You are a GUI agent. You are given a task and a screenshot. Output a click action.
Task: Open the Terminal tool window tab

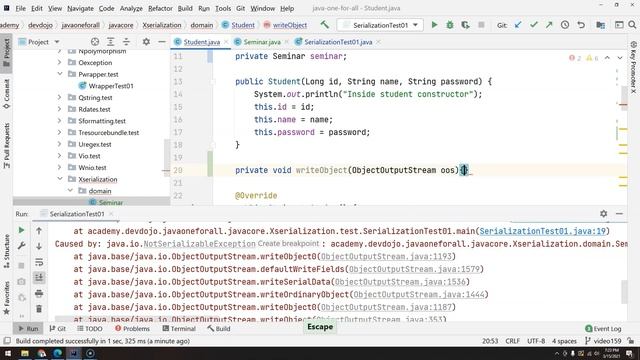pyautogui.click(x=179, y=329)
